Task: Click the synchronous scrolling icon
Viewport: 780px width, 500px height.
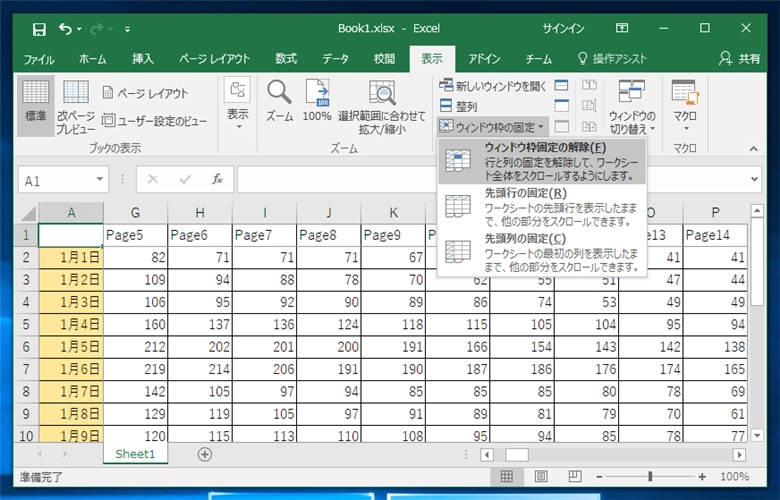Action: (x=589, y=105)
